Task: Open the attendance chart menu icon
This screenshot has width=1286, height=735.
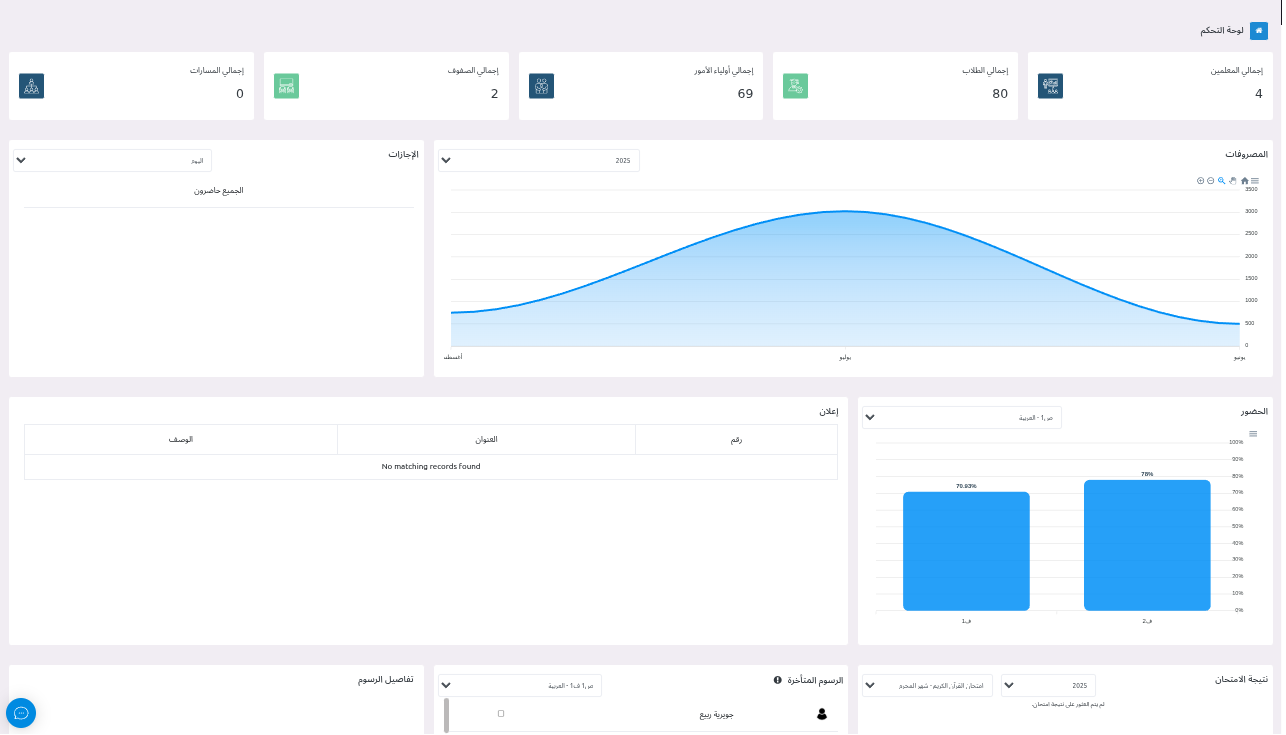Action: coord(1253,434)
